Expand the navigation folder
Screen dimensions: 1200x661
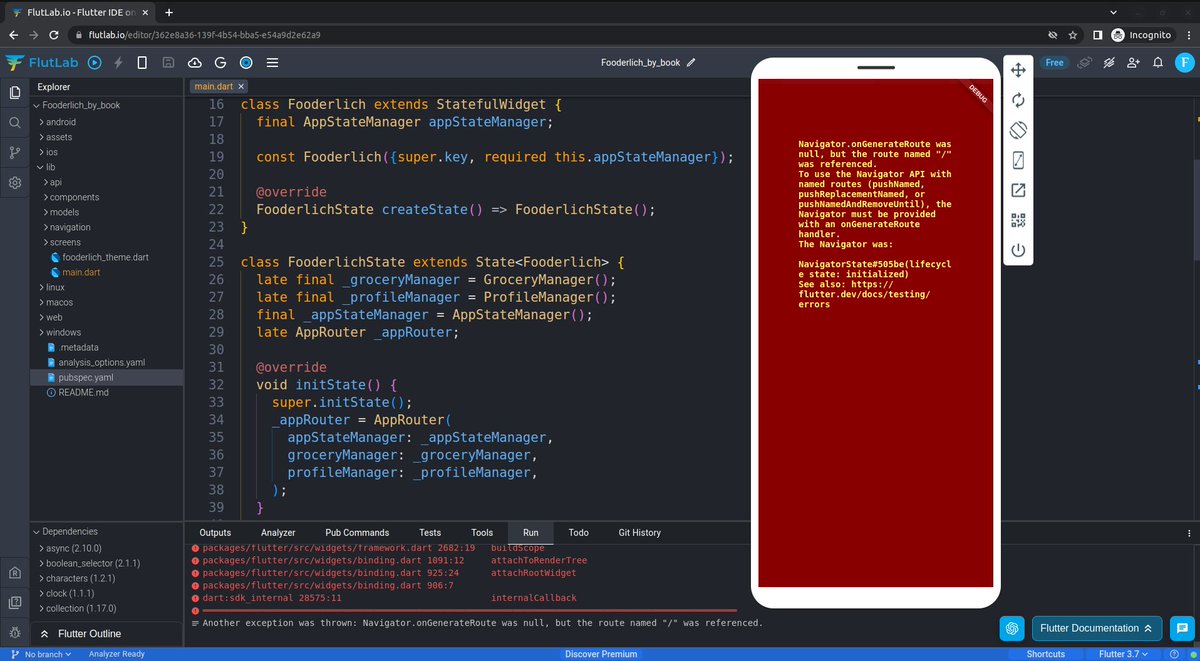70,227
